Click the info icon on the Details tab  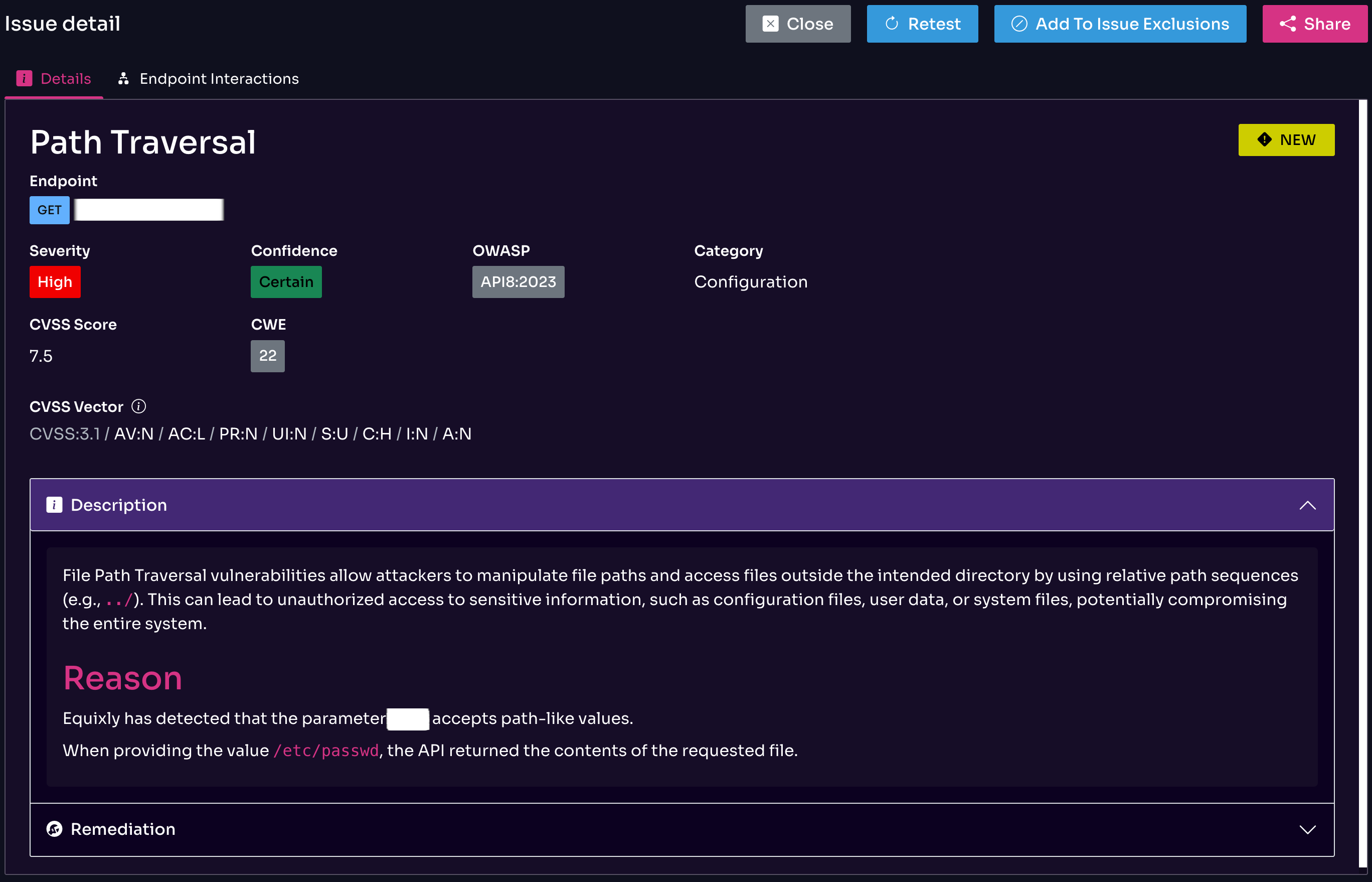point(24,78)
